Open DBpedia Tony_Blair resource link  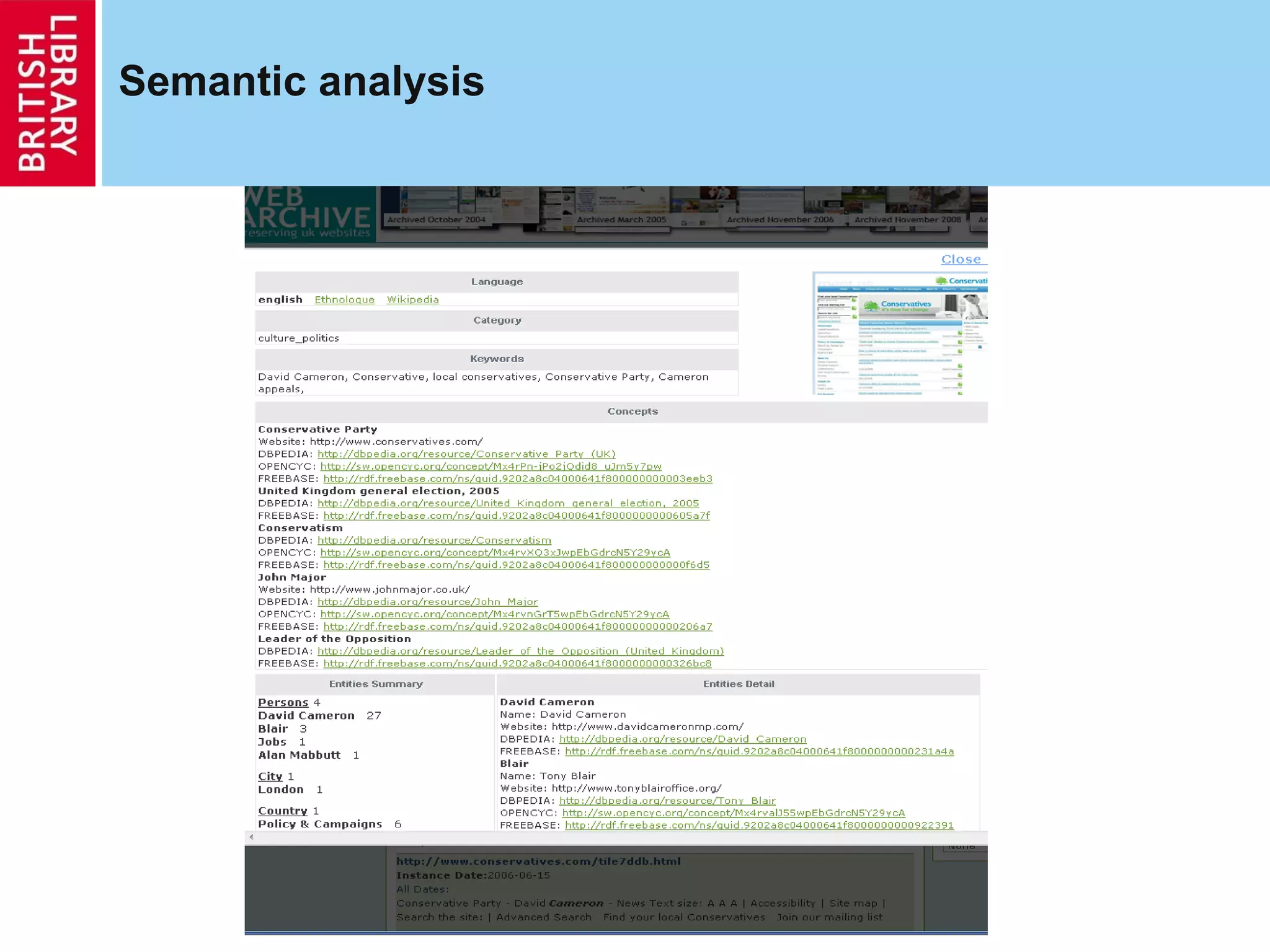click(667, 801)
